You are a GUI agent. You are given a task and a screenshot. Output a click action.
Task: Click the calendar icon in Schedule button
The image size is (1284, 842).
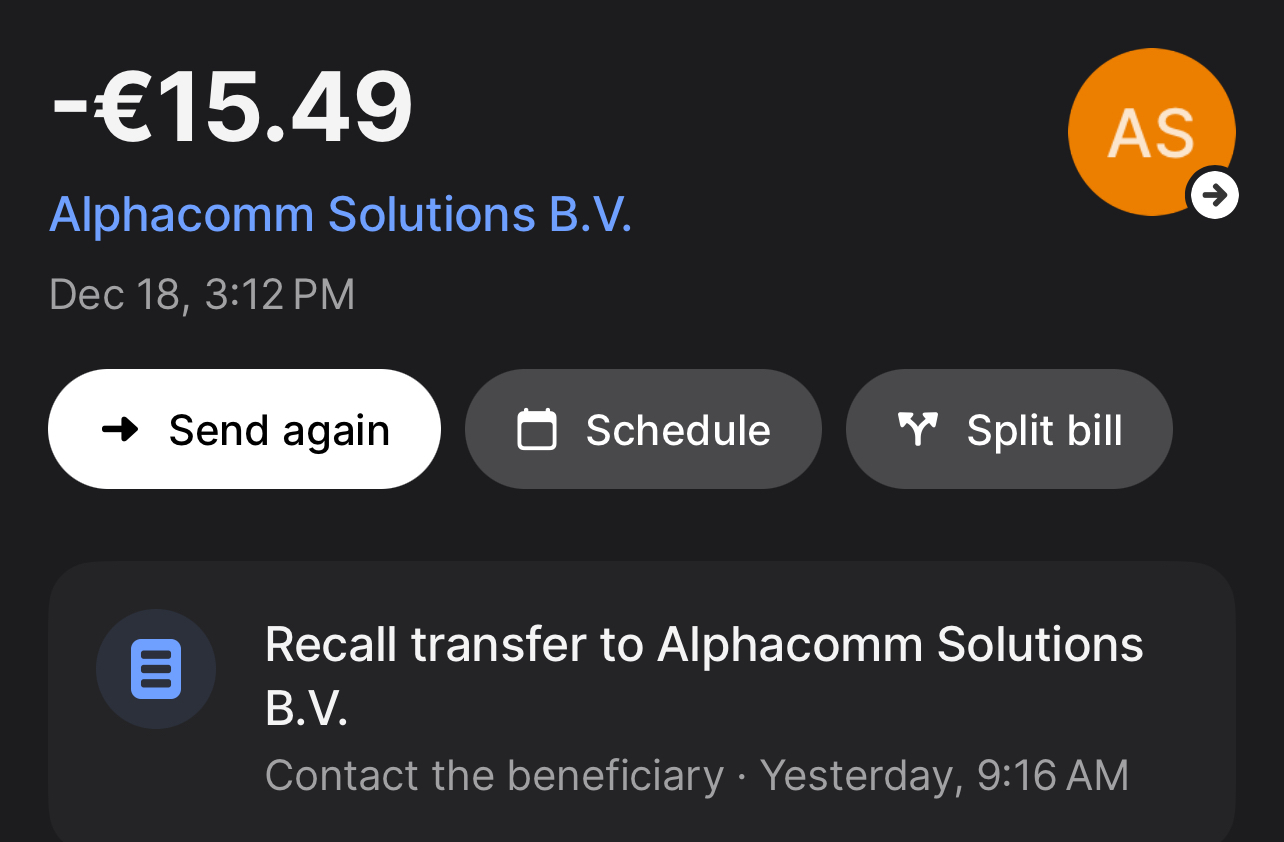tap(536, 430)
